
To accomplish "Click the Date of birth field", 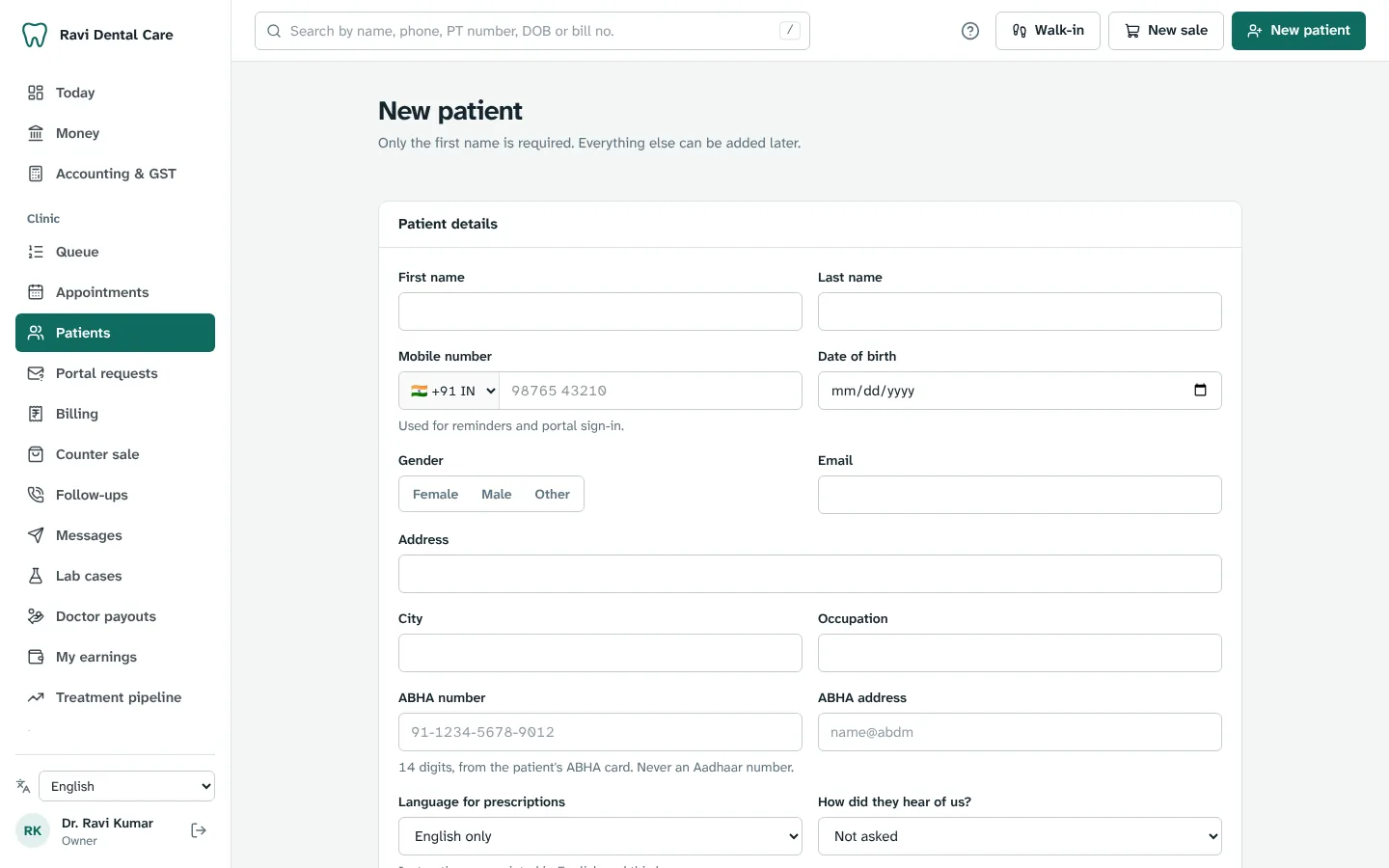I will click(x=1020, y=391).
